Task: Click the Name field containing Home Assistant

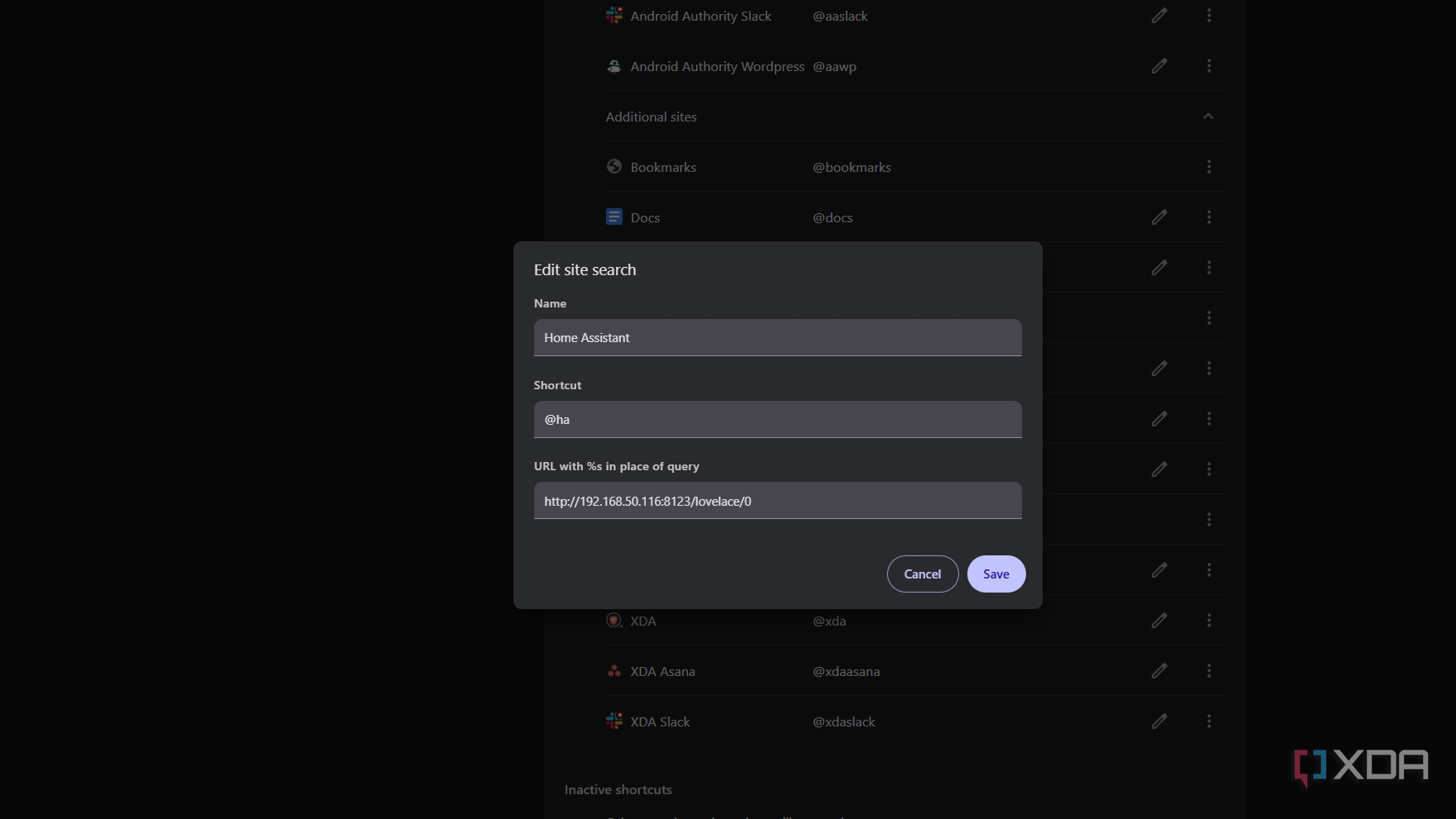Action: point(777,337)
